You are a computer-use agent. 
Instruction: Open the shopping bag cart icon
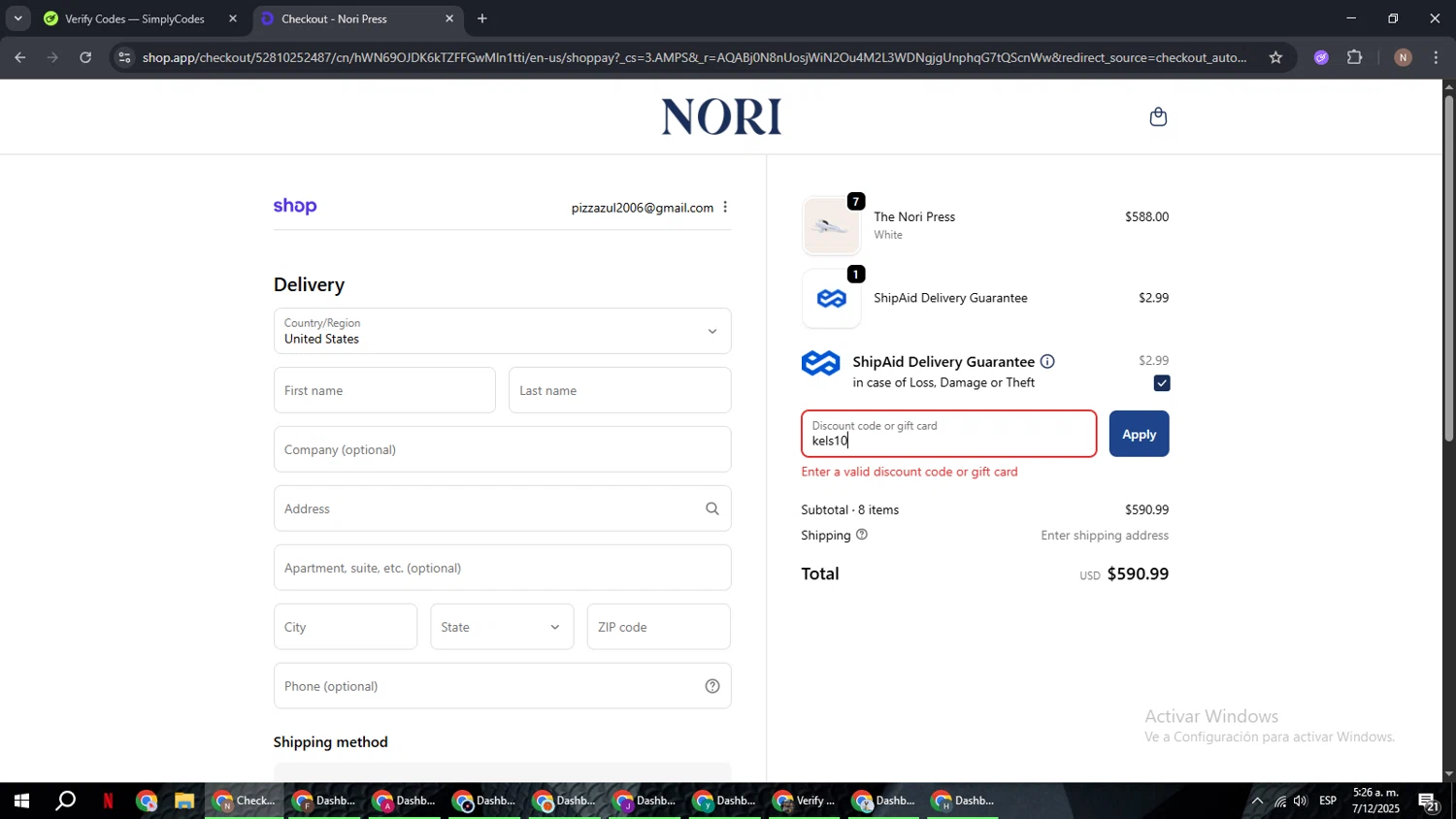point(1158,117)
